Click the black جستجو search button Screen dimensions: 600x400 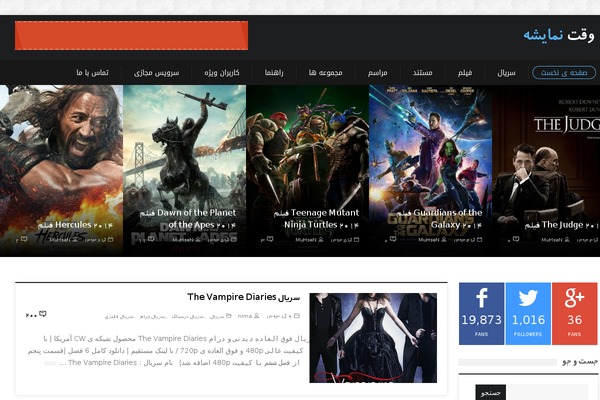tap(491, 392)
